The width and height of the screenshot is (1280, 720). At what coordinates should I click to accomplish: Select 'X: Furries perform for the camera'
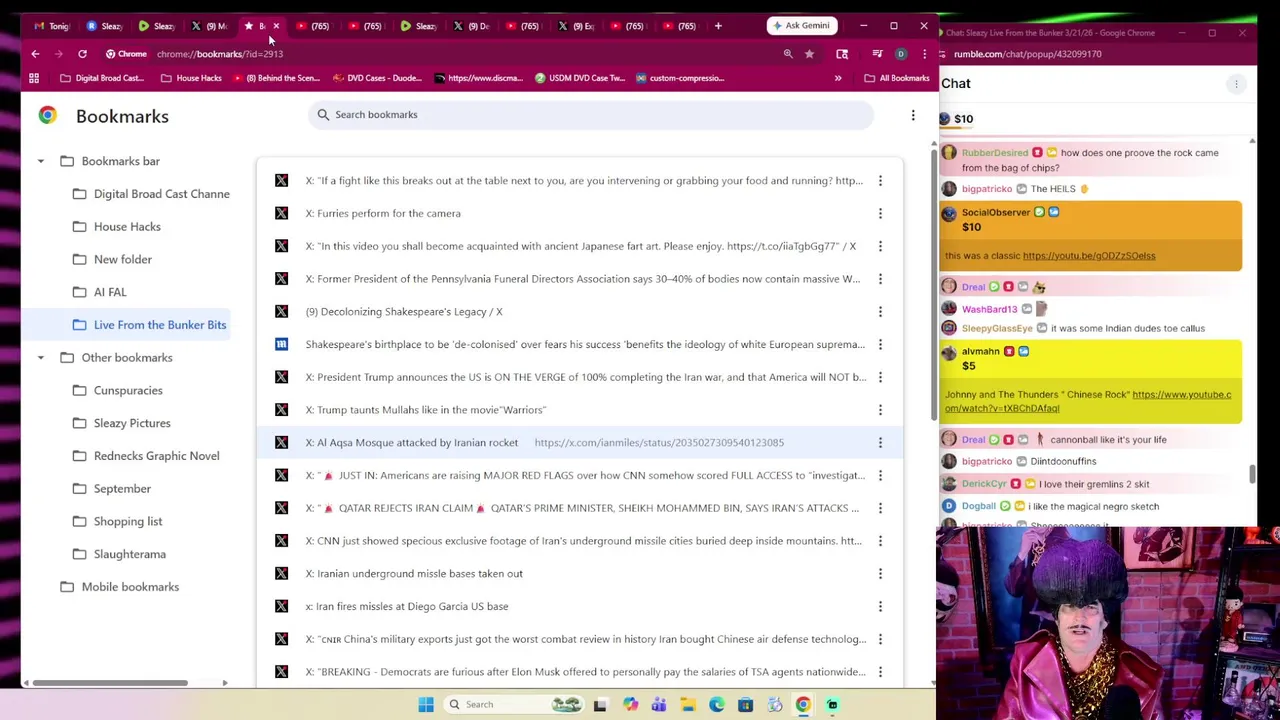pyautogui.click(x=580, y=213)
